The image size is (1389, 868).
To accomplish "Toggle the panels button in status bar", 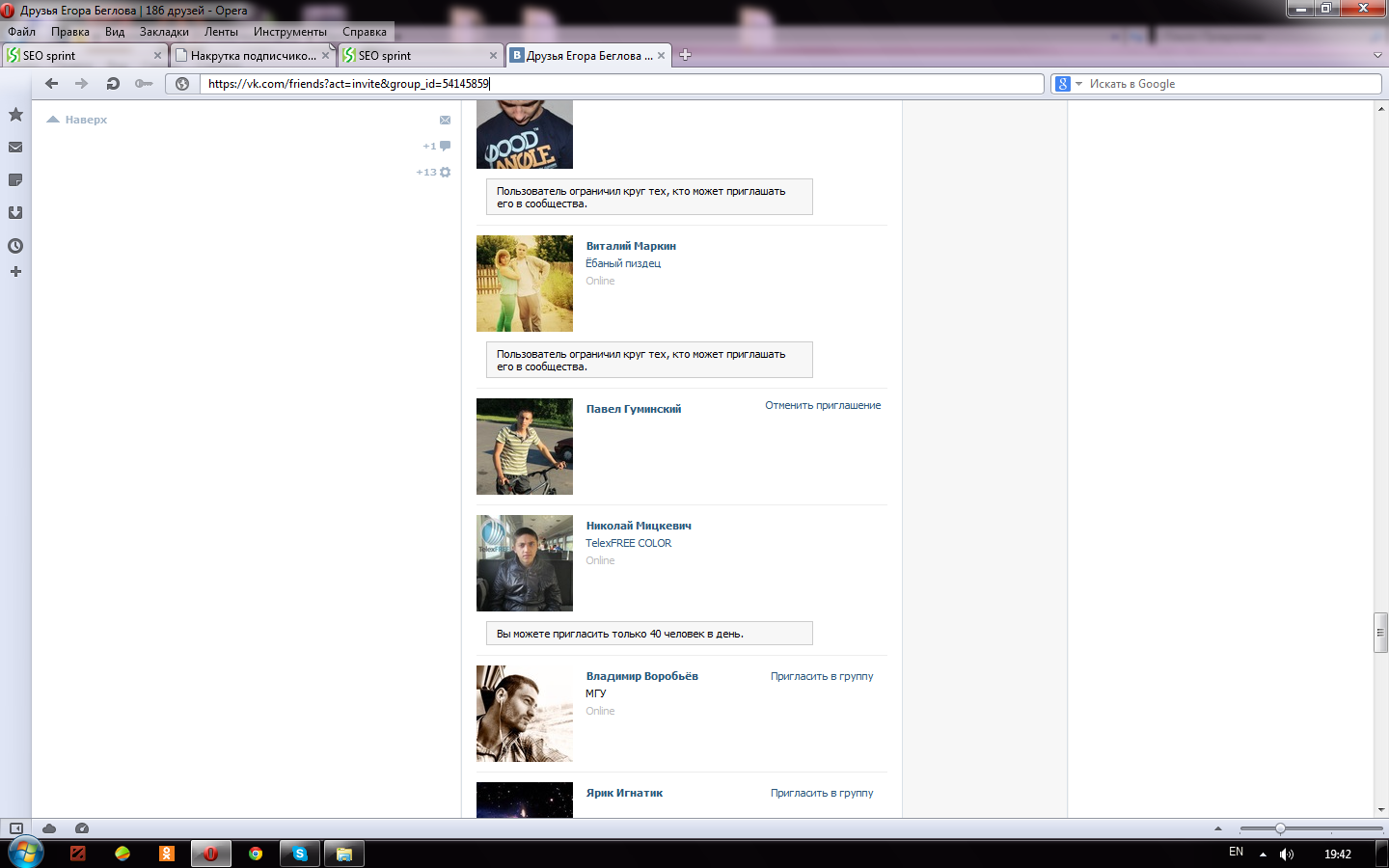I will [16, 828].
